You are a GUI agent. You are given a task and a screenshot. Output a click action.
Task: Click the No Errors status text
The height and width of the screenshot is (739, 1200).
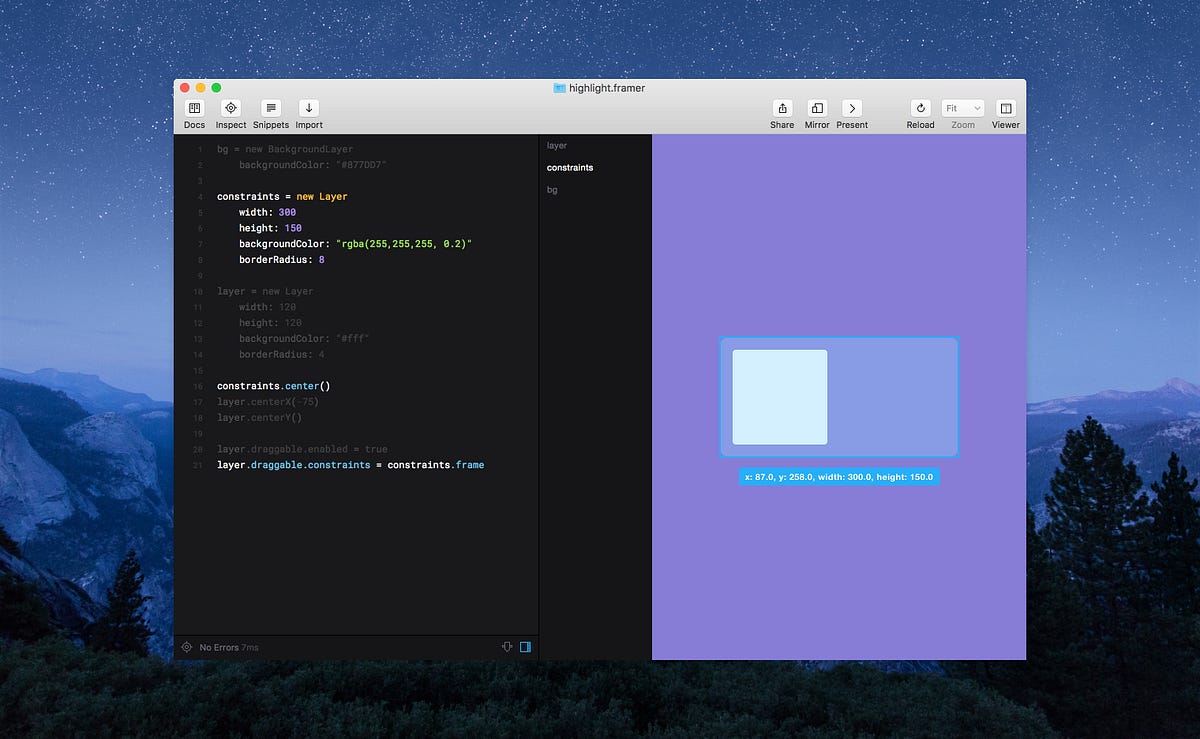(x=222, y=647)
